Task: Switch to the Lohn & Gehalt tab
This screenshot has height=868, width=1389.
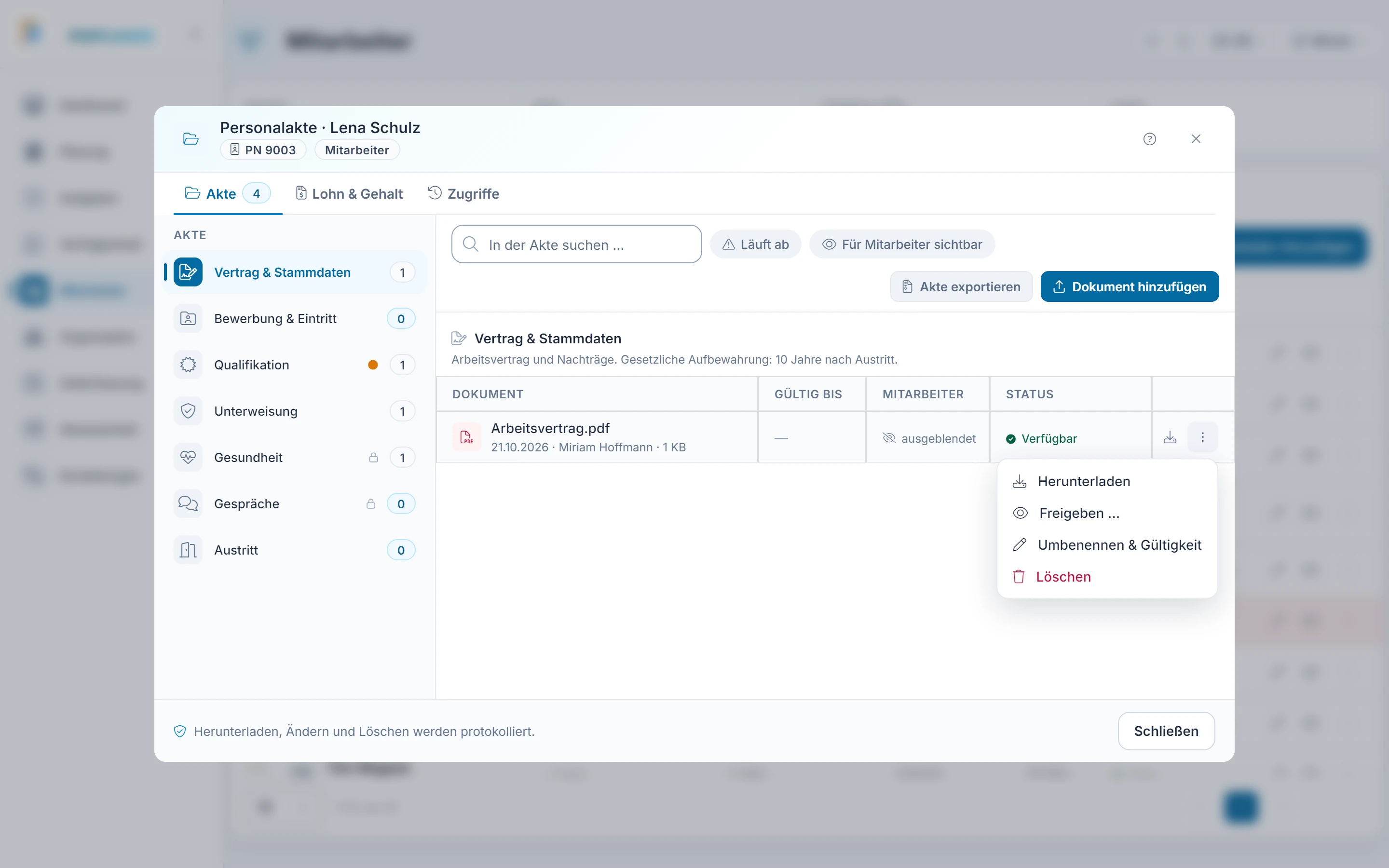Action: tap(349, 194)
